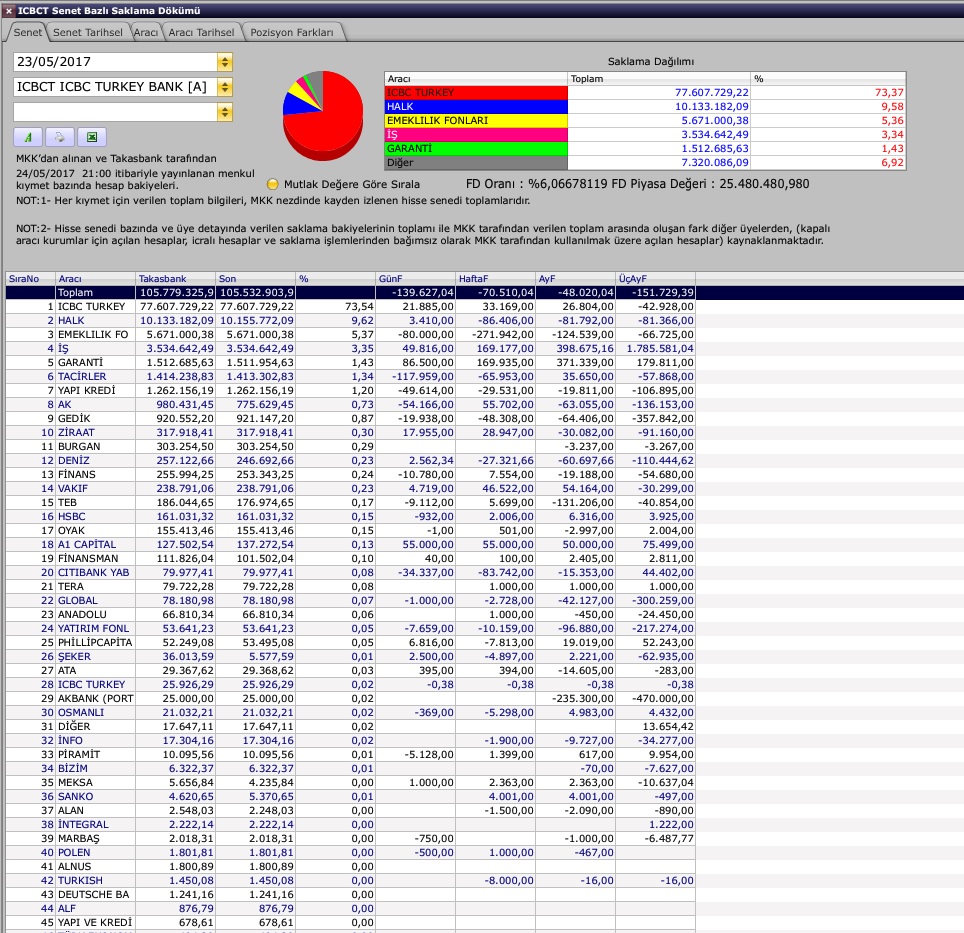Screen dimensions: 964x933
Task: Select the Aracı tab
Action: [146, 33]
